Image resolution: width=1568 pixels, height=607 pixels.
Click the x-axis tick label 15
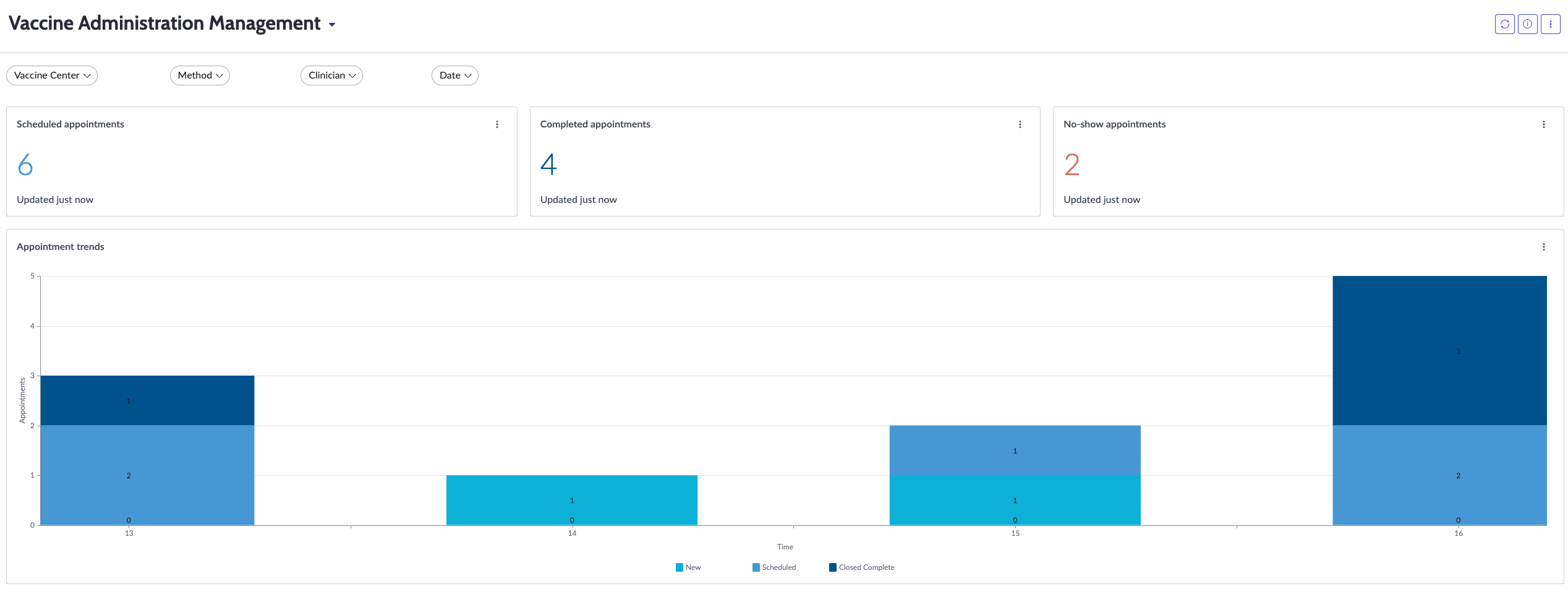(x=1015, y=533)
